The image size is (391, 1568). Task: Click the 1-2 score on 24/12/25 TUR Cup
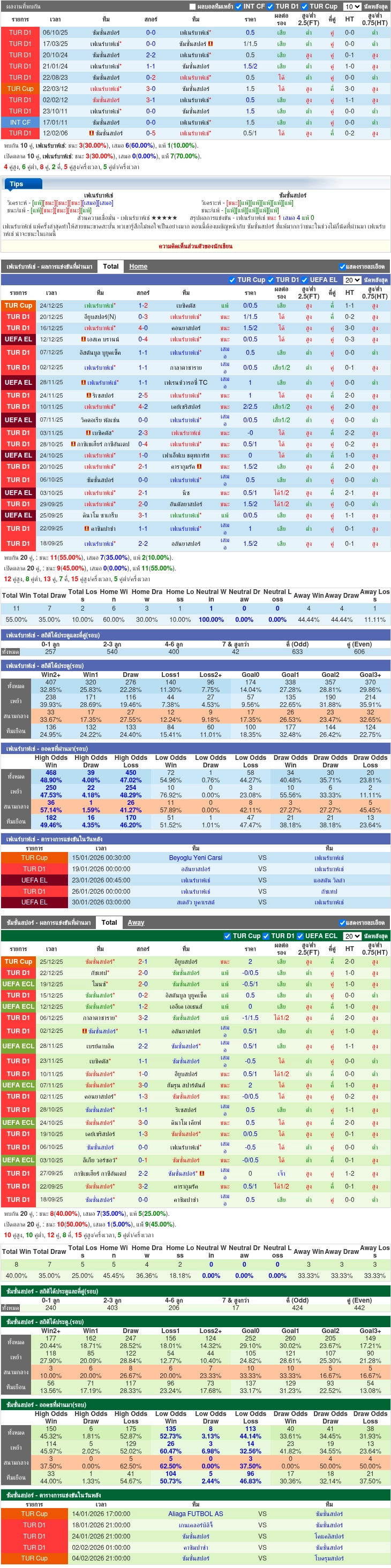click(142, 306)
